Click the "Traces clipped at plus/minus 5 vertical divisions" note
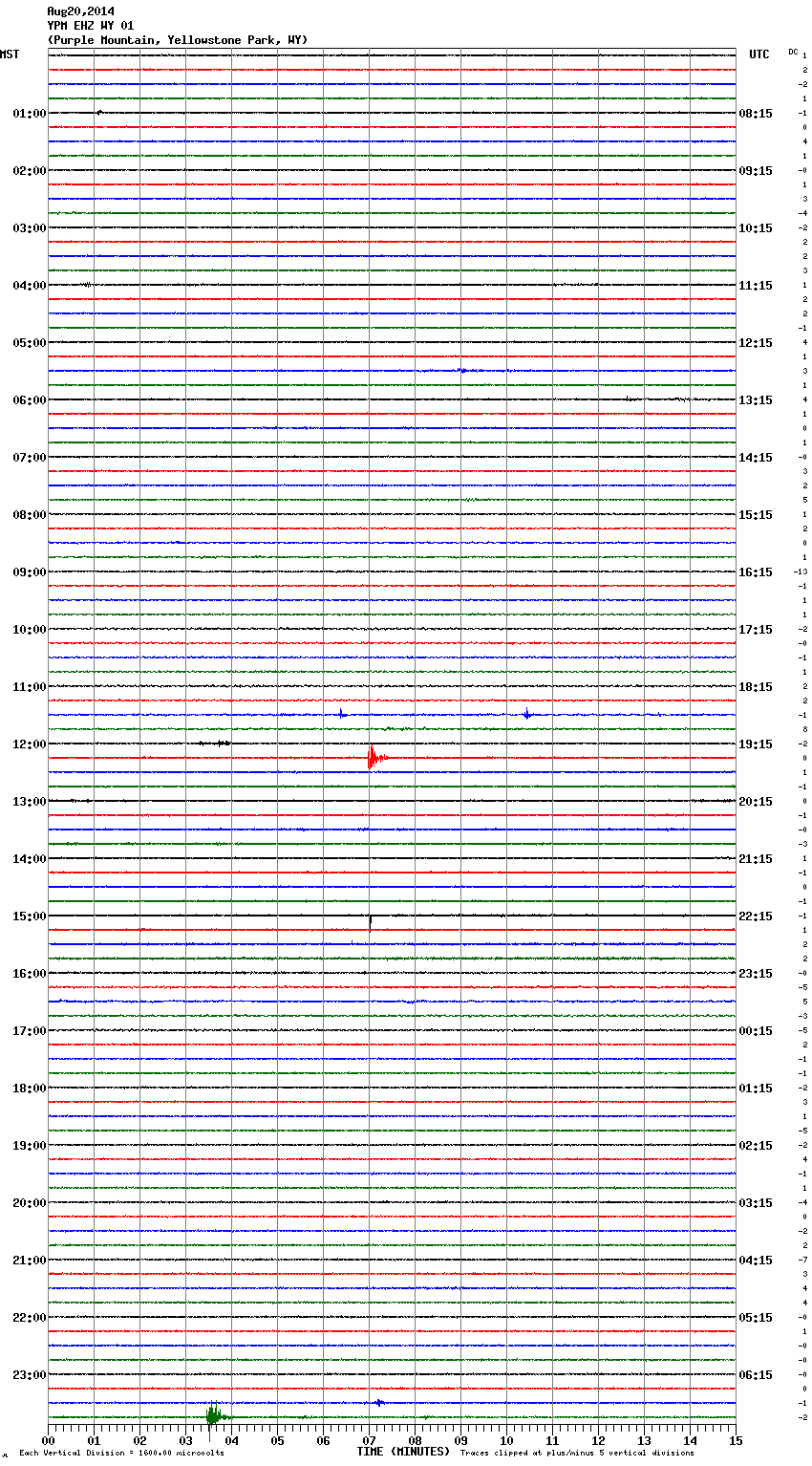 pos(577,1454)
